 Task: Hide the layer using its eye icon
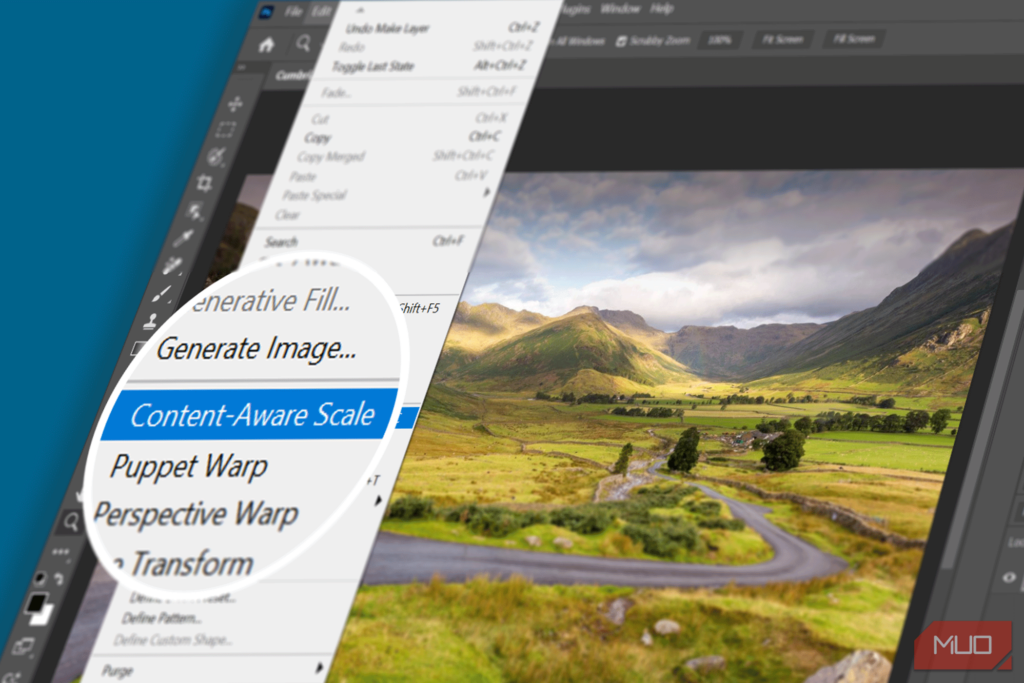click(1008, 576)
